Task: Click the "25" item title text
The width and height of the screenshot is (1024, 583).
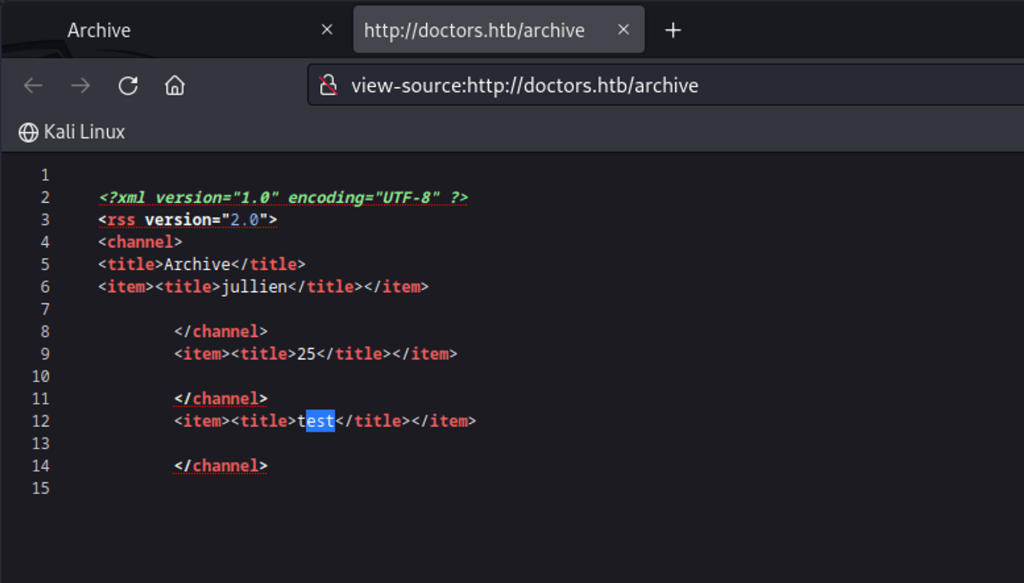Action: [x=306, y=354]
